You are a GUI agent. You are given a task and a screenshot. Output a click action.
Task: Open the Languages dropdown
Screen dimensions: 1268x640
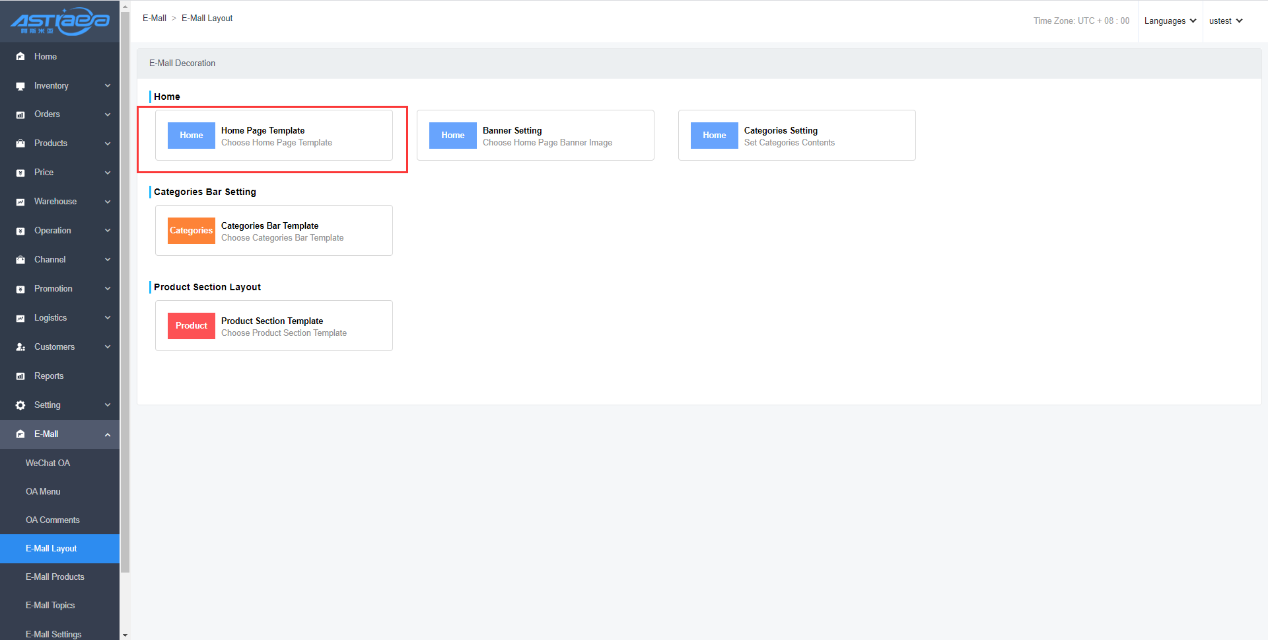click(x=1170, y=21)
